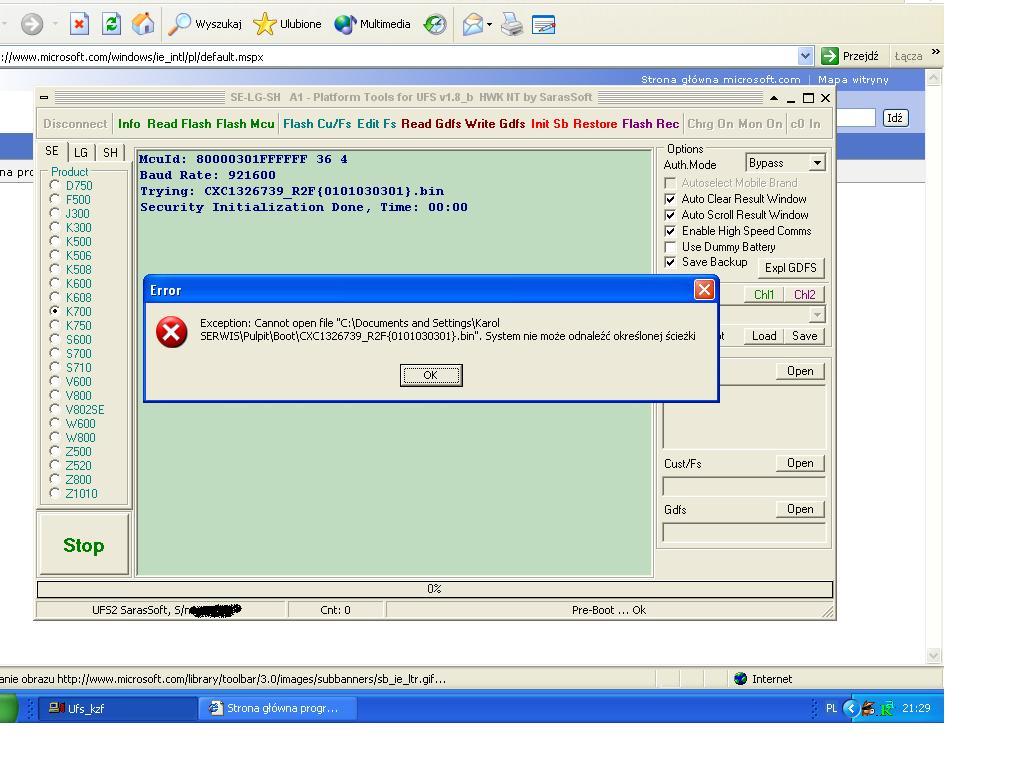Click the 0% progress bar

click(x=435, y=589)
